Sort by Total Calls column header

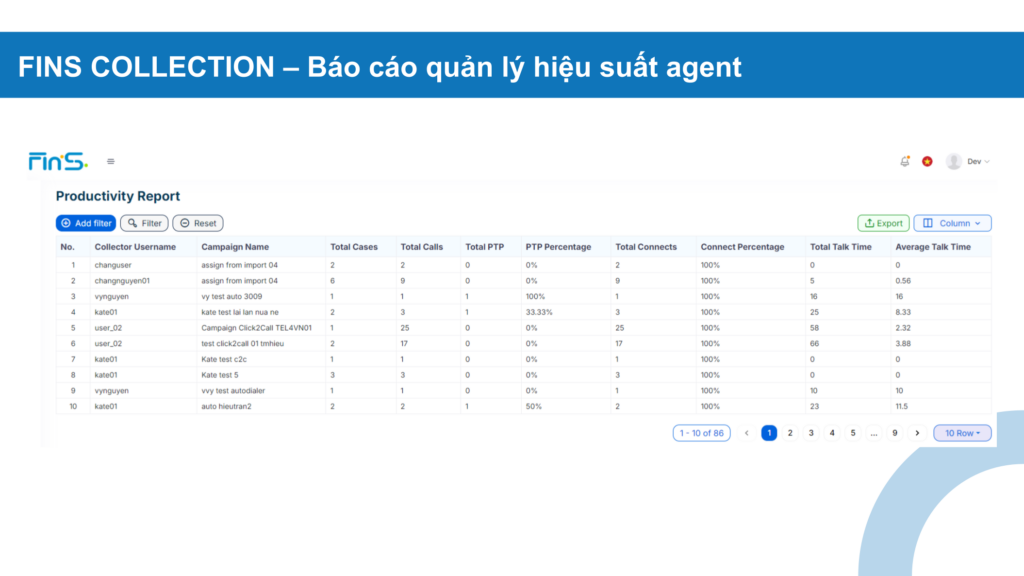pos(421,247)
